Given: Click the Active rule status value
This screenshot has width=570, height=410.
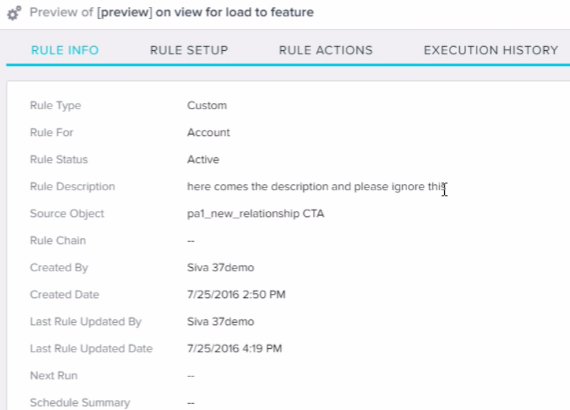Looking at the screenshot, I should tap(203, 160).
